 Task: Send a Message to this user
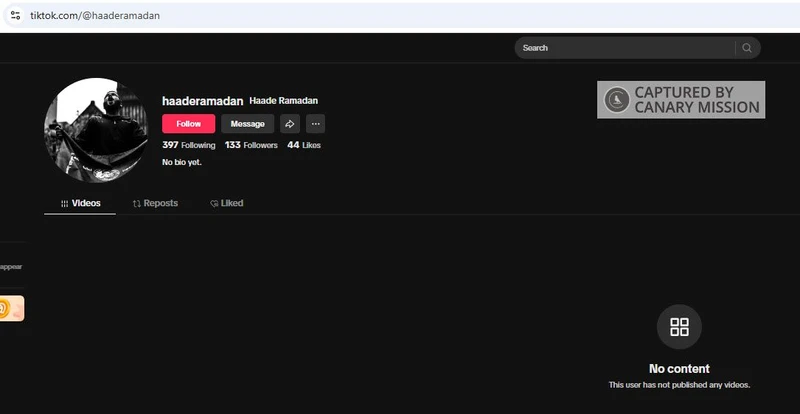point(247,124)
